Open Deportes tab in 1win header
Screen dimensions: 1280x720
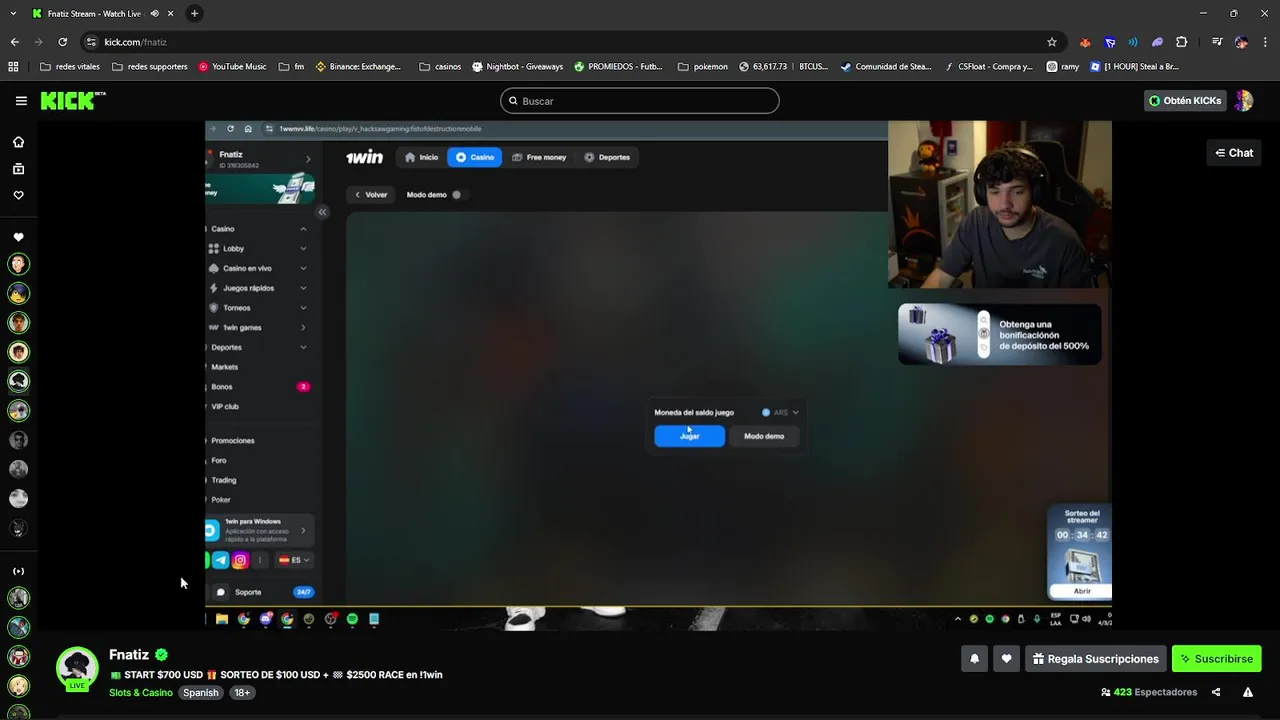coord(607,157)
